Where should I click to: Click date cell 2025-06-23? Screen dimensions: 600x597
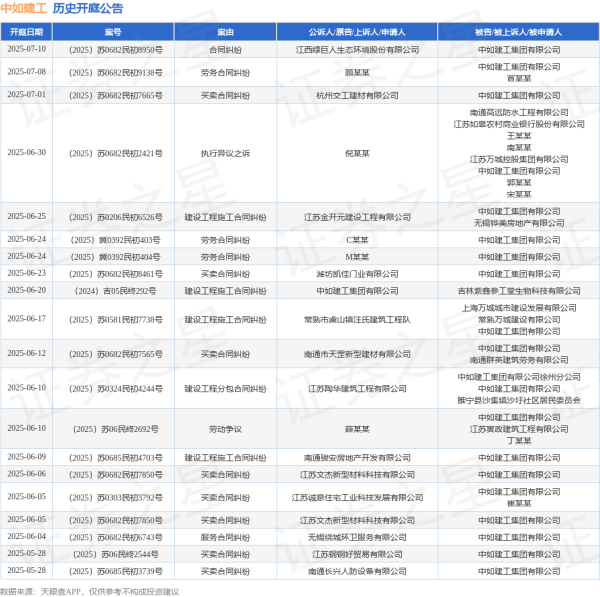tap(26, 273)
